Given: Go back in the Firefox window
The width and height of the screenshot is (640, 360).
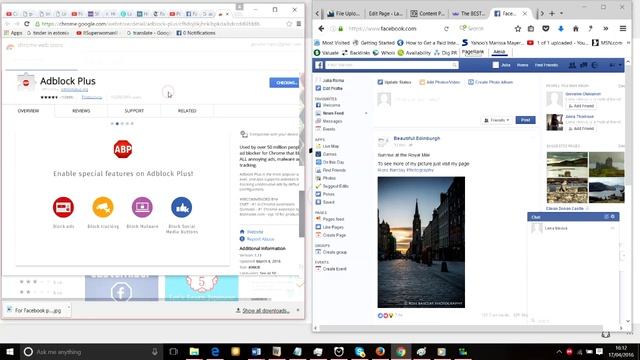Looking at the screenshot, I should [x=321, y=29].
